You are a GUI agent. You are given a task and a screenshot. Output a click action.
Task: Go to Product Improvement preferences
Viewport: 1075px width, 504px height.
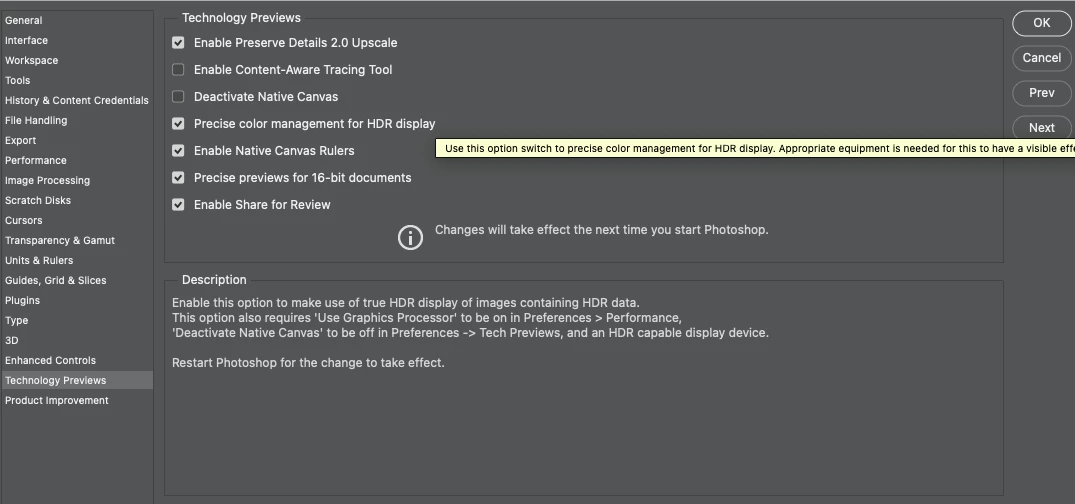[57, 400]
